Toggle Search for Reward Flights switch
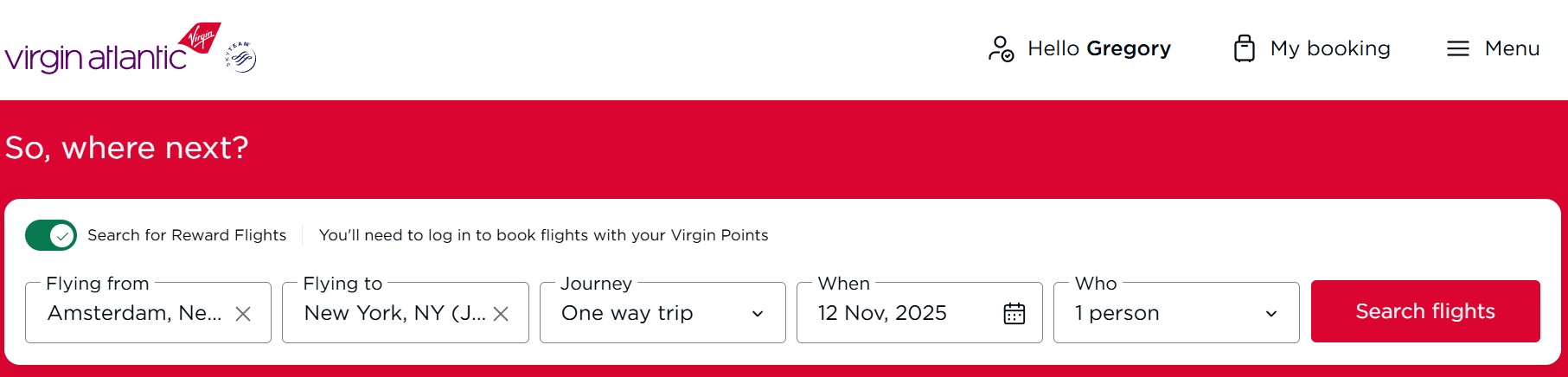The image size is (1568, 377). (x=51, y=235)
